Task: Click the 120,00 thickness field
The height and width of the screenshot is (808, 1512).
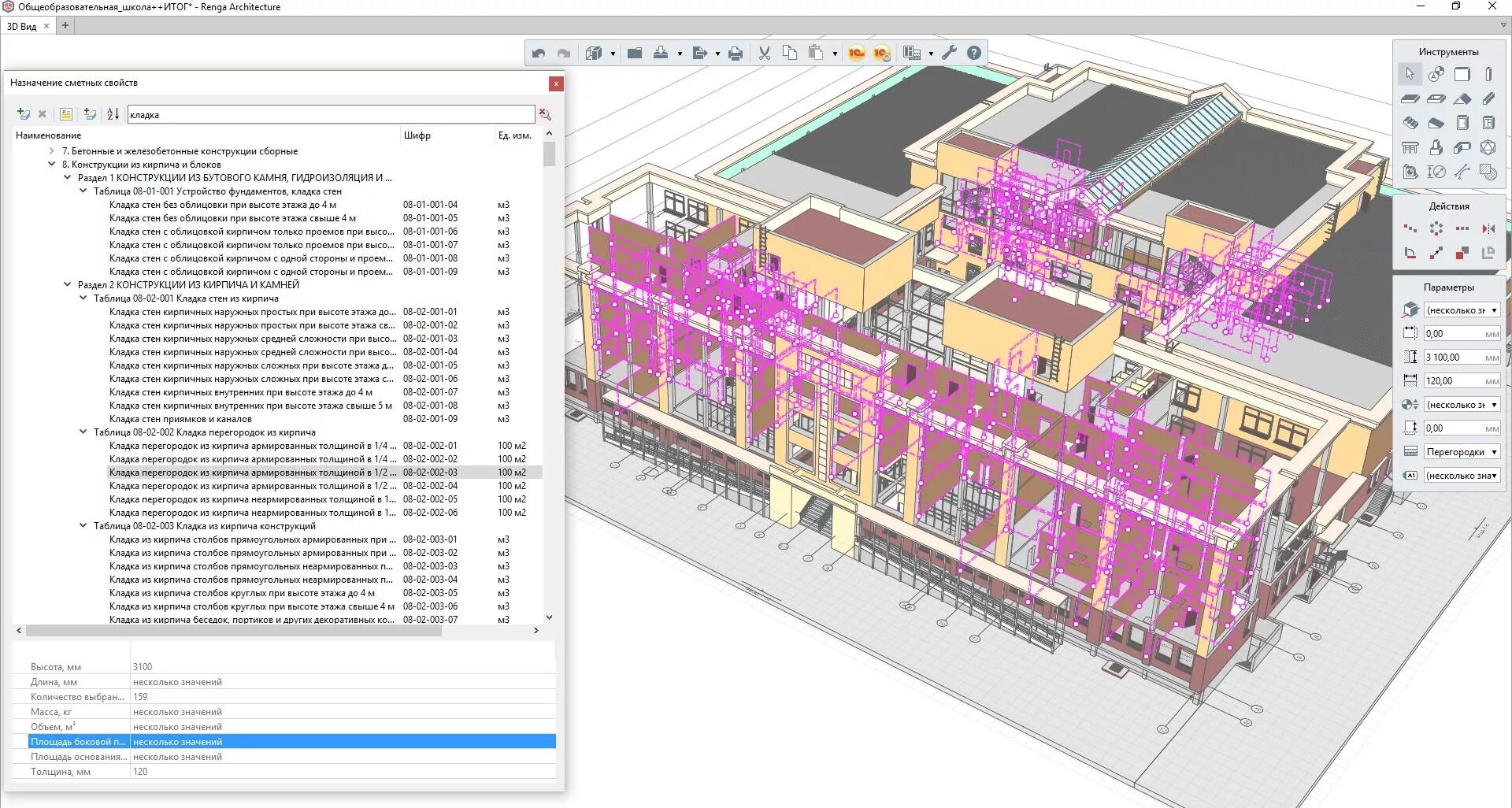Action: tap(1462, 381)
